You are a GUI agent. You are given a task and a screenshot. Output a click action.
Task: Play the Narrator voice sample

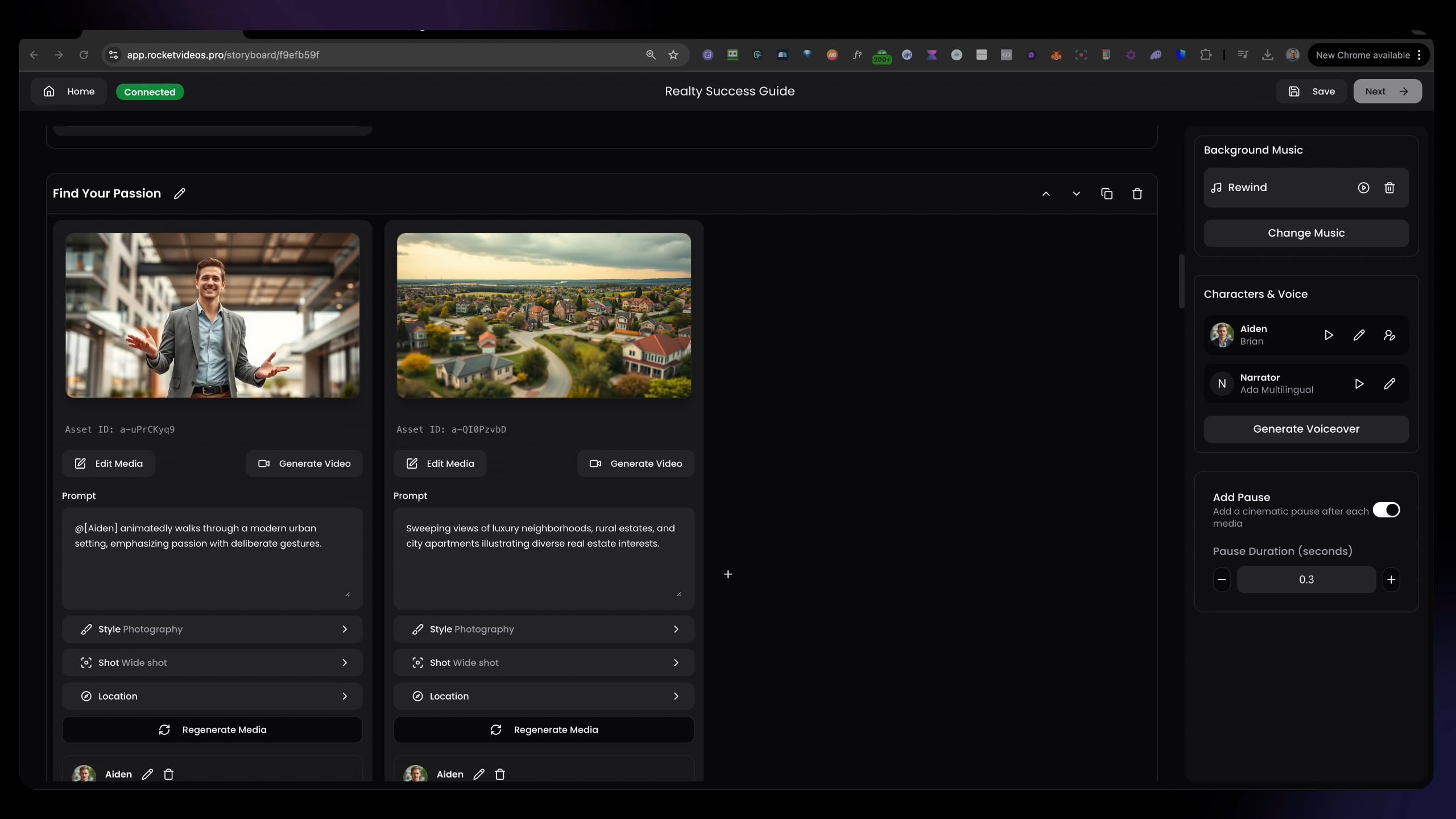click(x=1359, y=384)
